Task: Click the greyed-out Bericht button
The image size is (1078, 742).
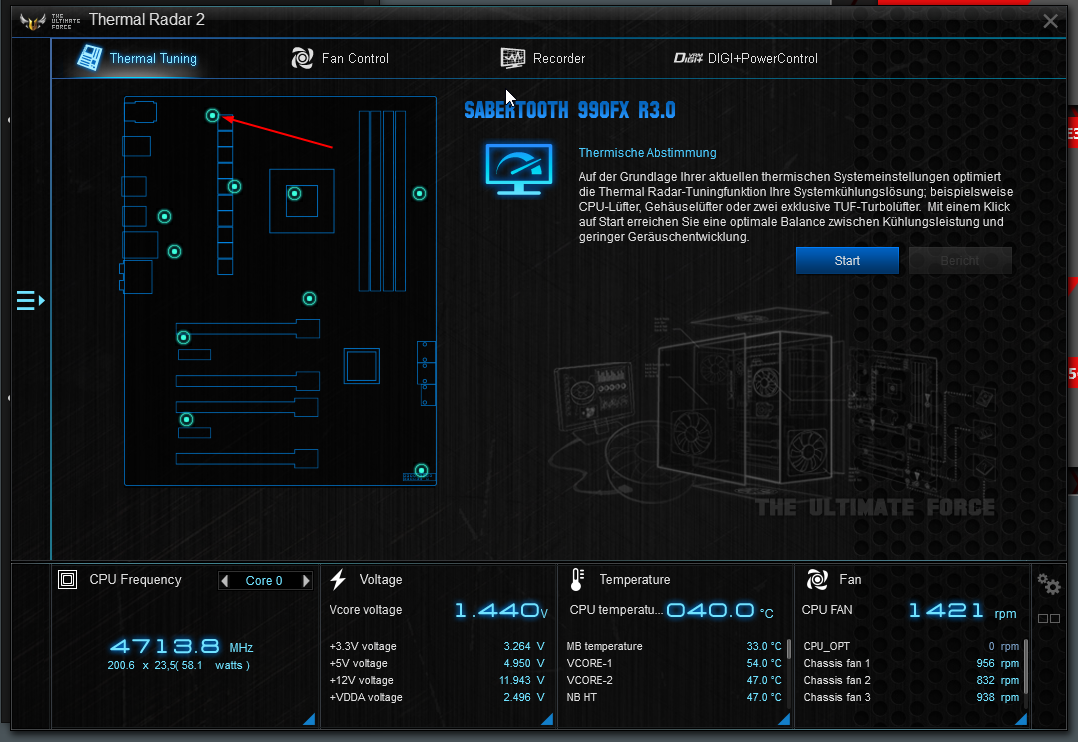Action: (x=960, y=261)
